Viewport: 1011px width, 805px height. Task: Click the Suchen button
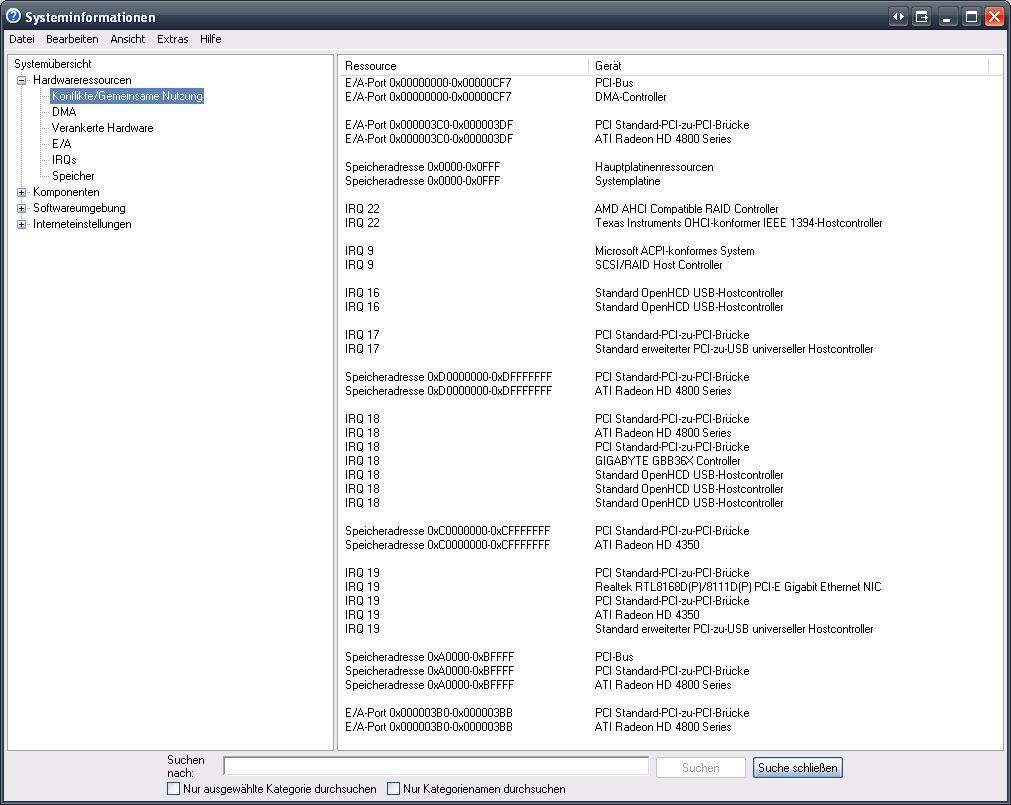coord(700,768)
